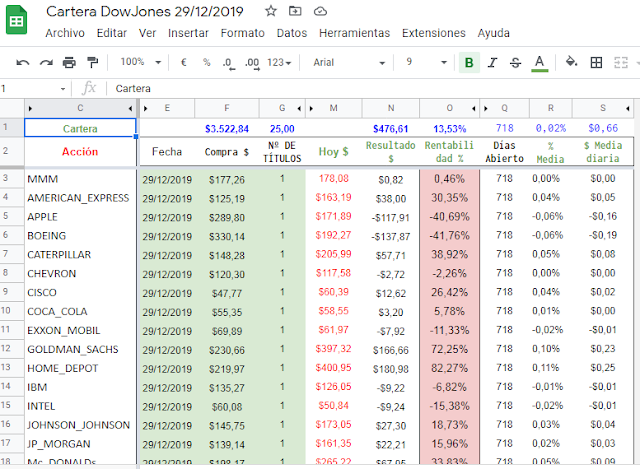
Task: Rename the Cartera DowJones 29/12/2019 title
Action: coord(144,11)
